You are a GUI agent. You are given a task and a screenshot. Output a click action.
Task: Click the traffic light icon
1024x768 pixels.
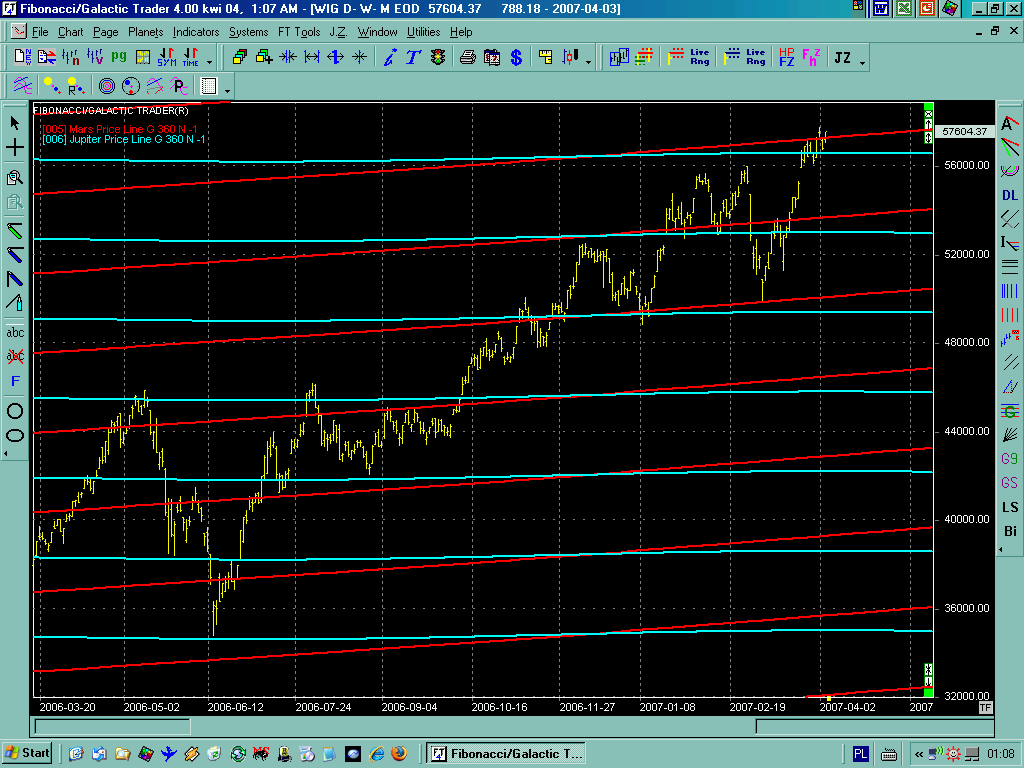tap(438, 58)
